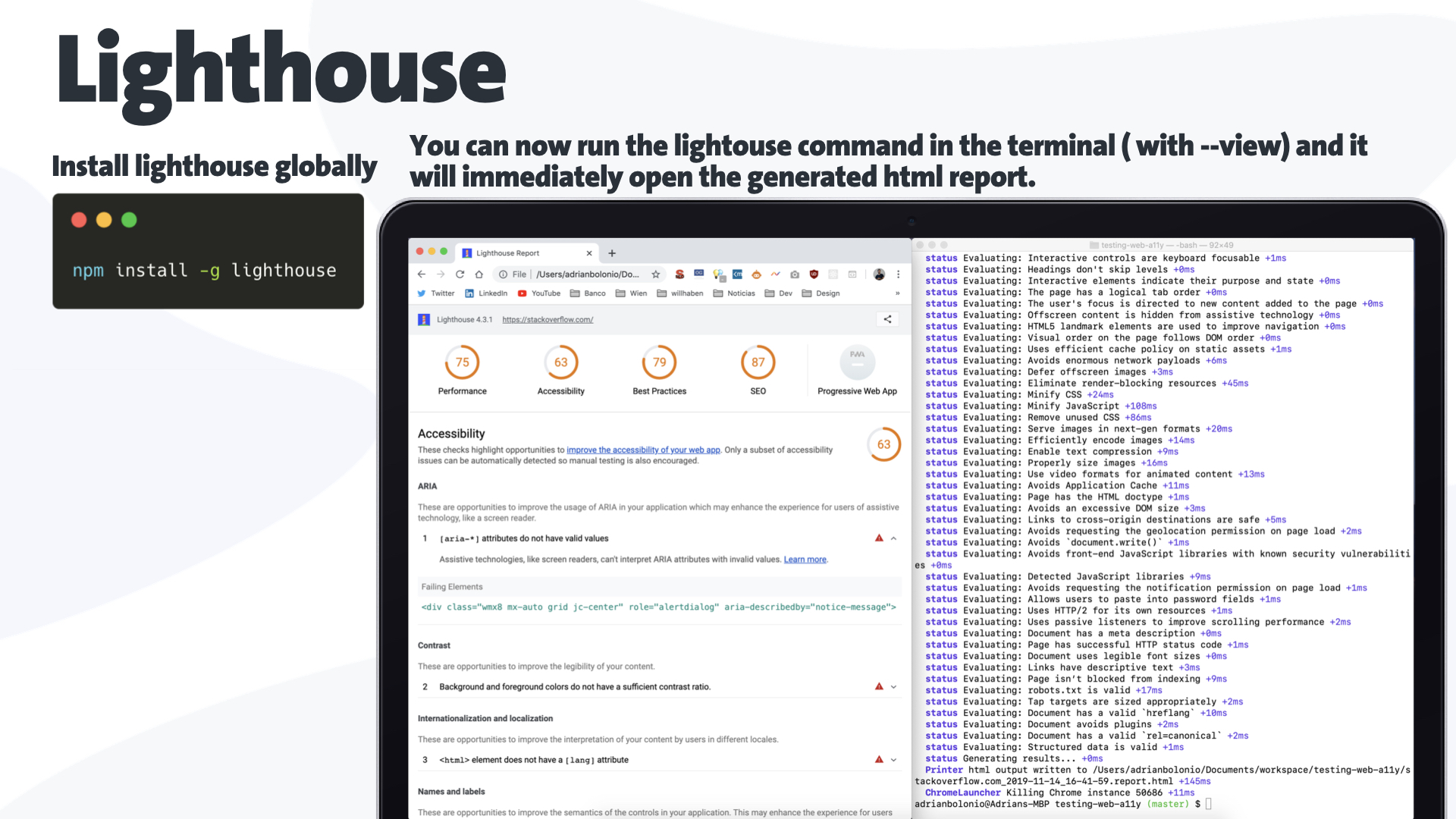
Task: Close the Lighthouse Report tab
Action: pos(589,253)
